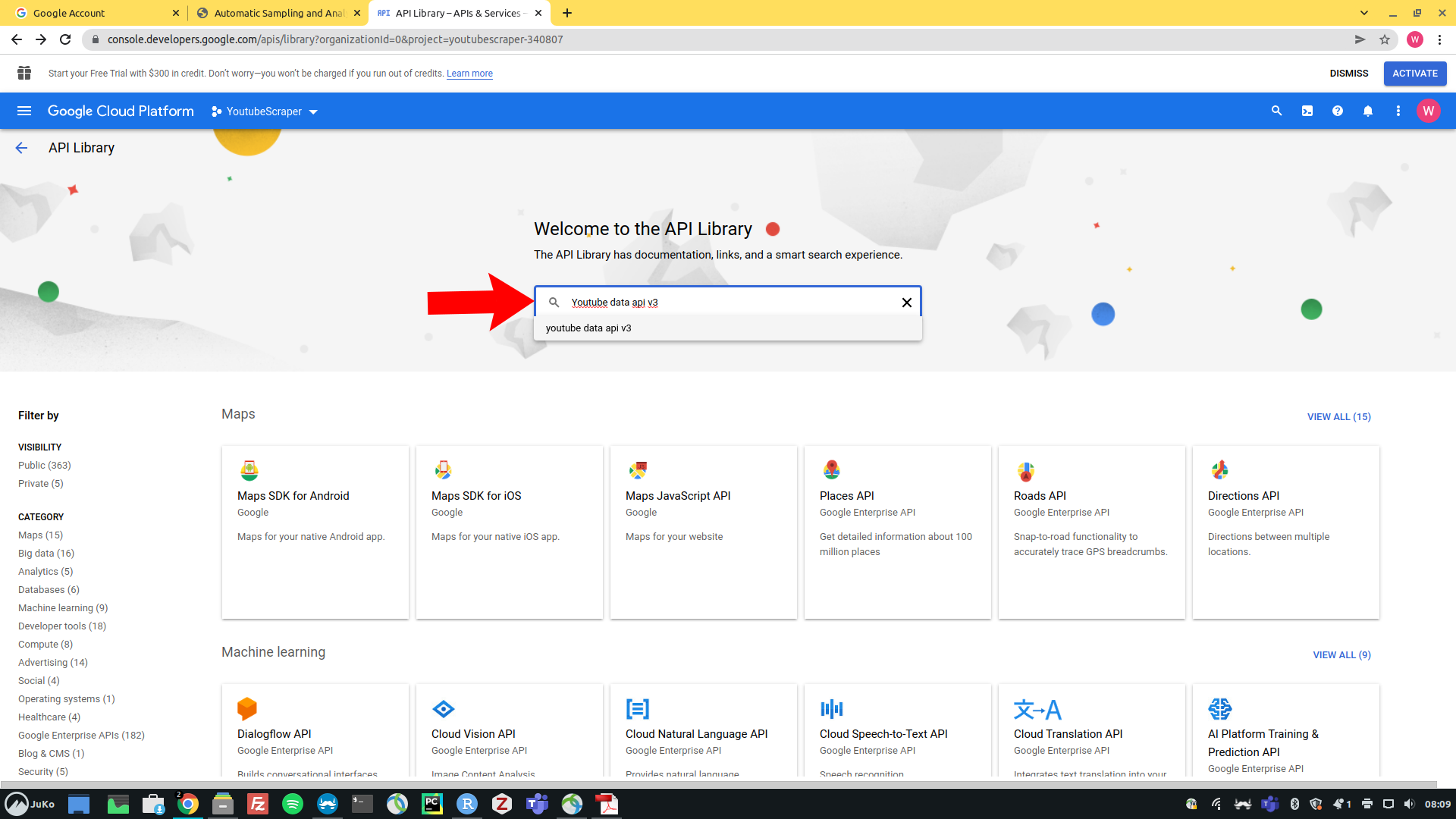
Task: Select the 'youtube data api v3' suggestion
Action: pyautogui.click(x=588, y=328)
